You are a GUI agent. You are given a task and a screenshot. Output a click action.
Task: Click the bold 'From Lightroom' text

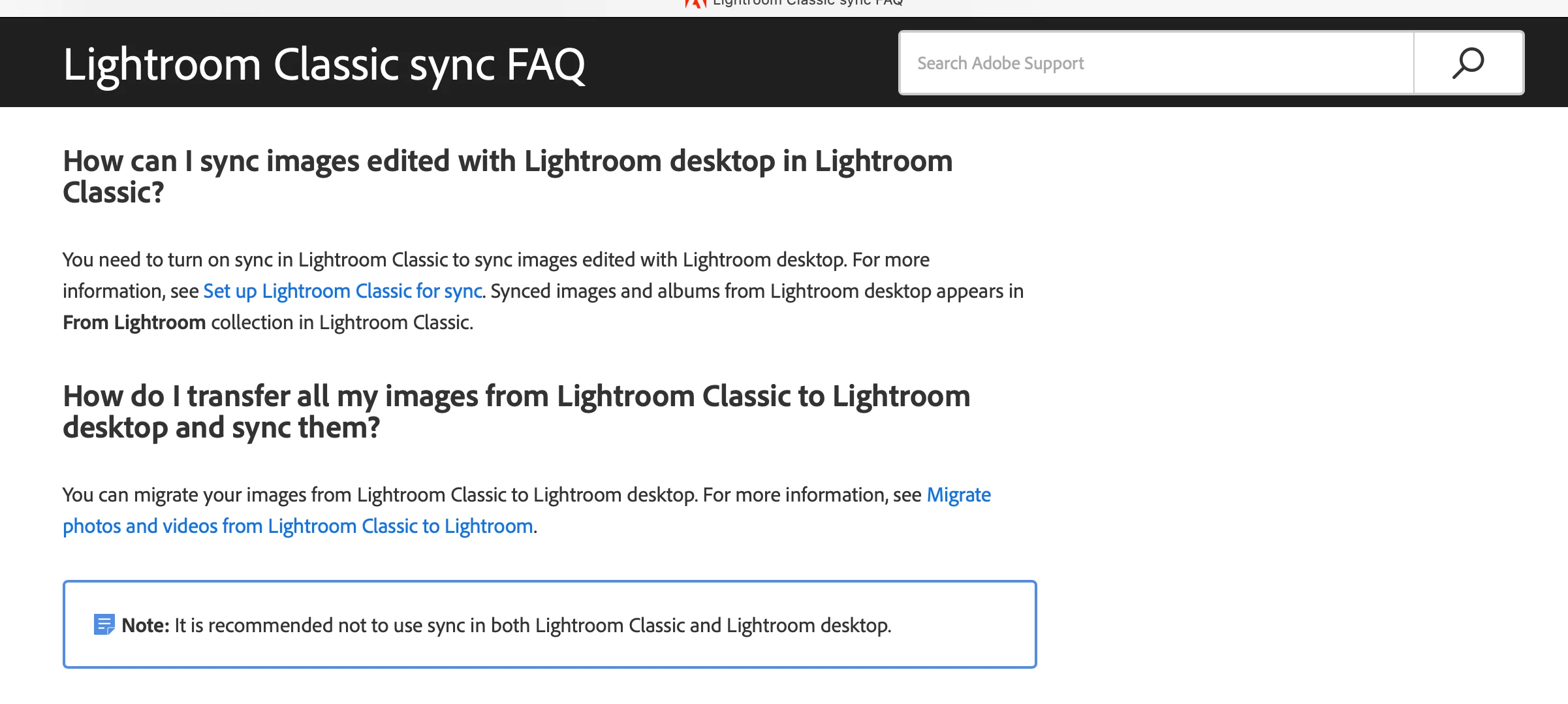134,323
